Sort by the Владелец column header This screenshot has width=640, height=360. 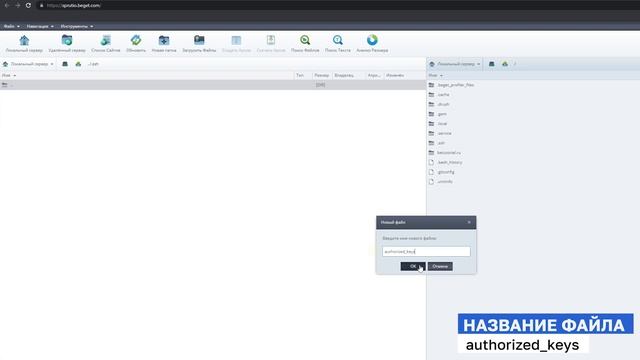coord(344,76)
